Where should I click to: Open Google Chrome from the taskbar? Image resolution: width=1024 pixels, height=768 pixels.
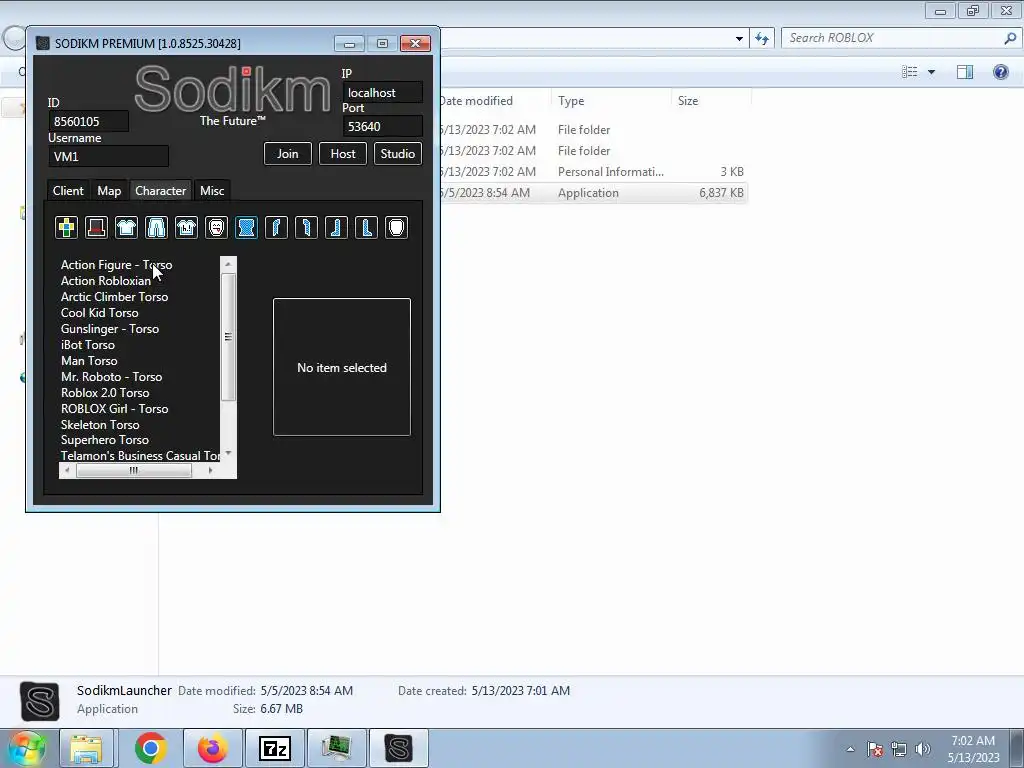[x=151, y=748]
